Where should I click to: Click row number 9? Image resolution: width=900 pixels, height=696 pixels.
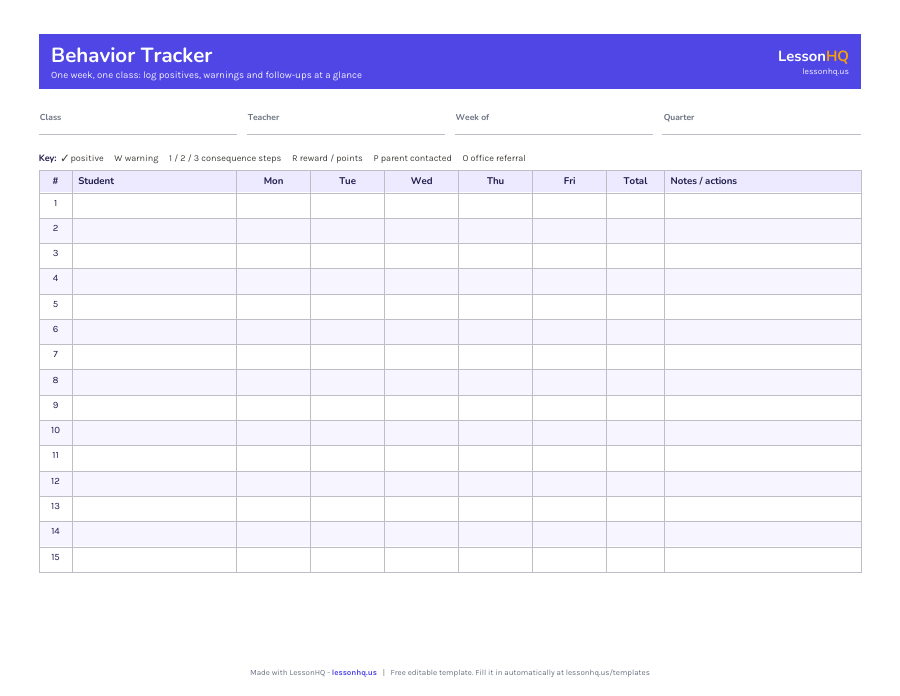coord(56,405)
